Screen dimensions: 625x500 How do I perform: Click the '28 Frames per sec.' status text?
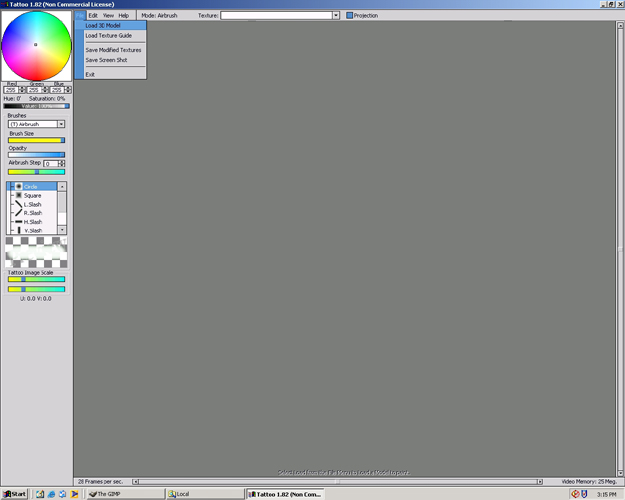pos(100,482)
